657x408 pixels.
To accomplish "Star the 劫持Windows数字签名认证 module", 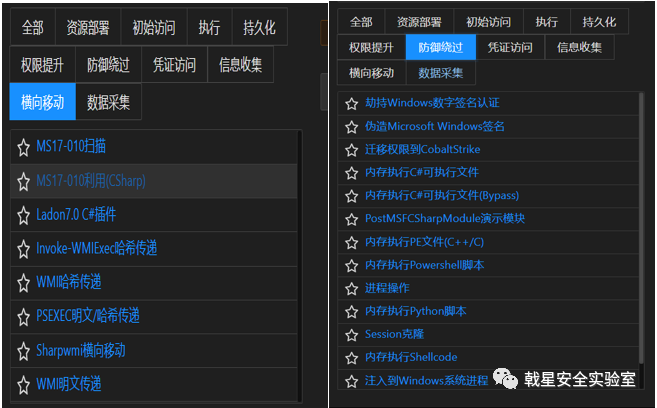I will tap(352, 103).
